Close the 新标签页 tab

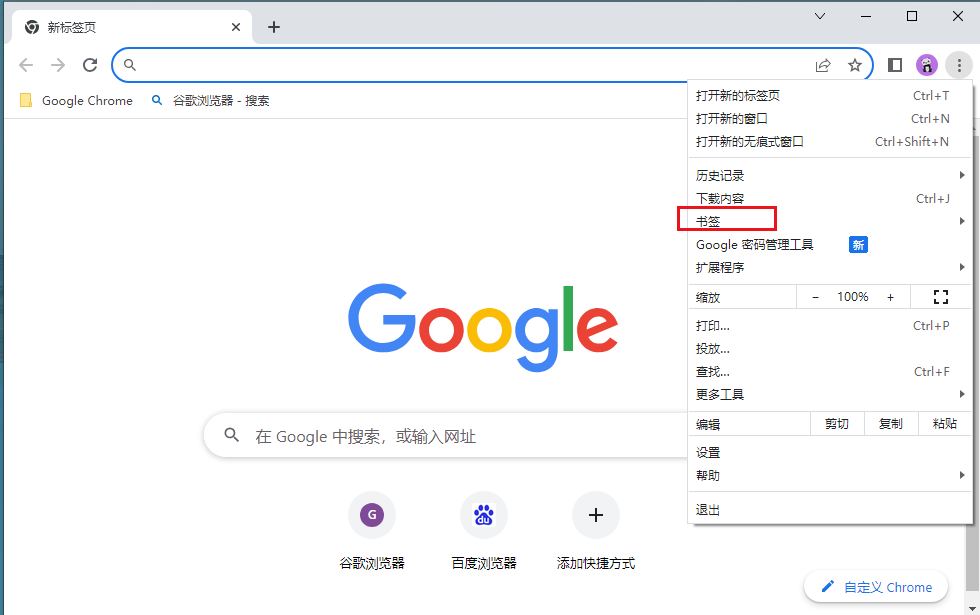236,27
